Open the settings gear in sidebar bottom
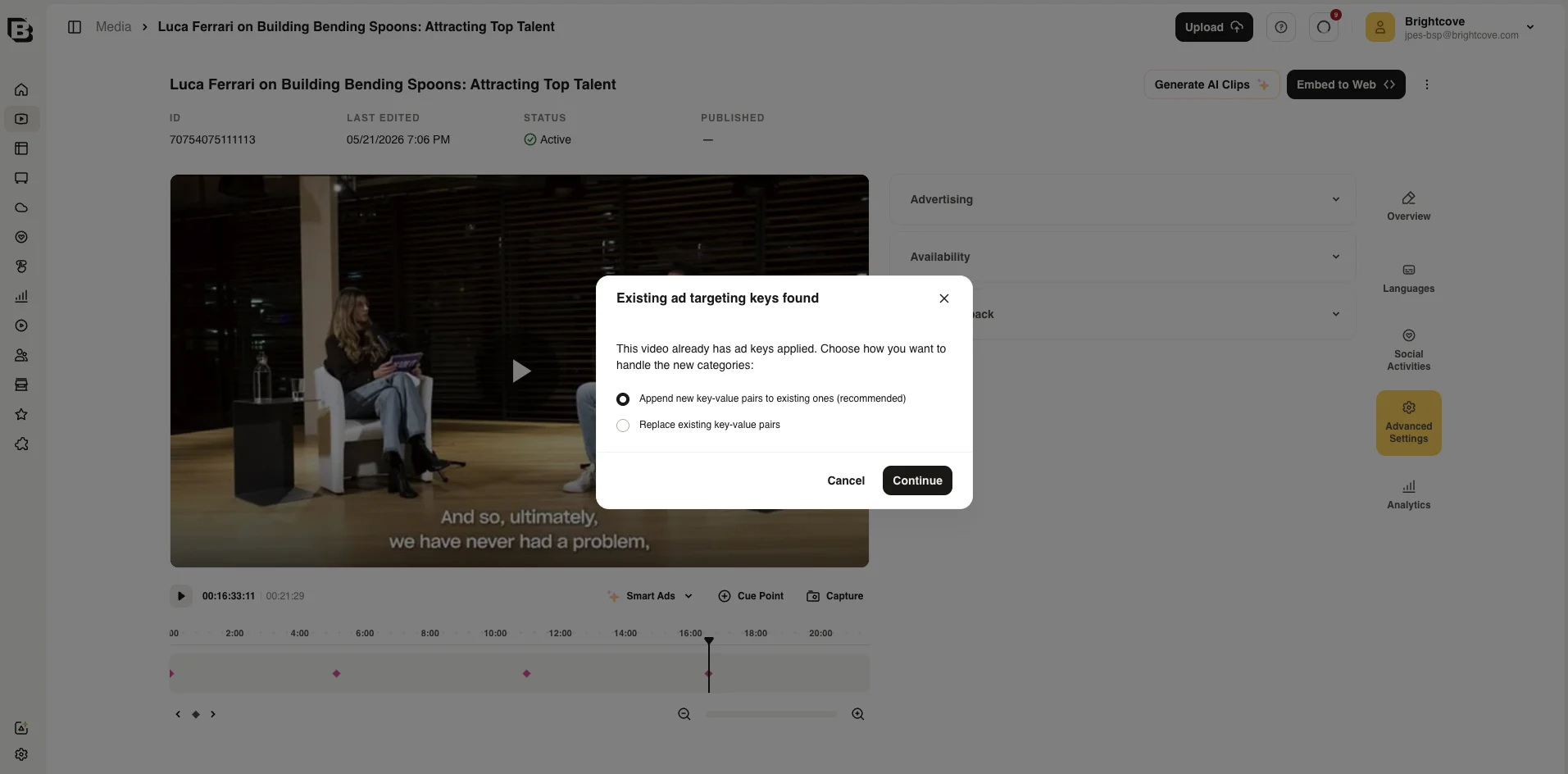Image resolution: width=1568 pixels, height=774 pixels. pos(21,754)
